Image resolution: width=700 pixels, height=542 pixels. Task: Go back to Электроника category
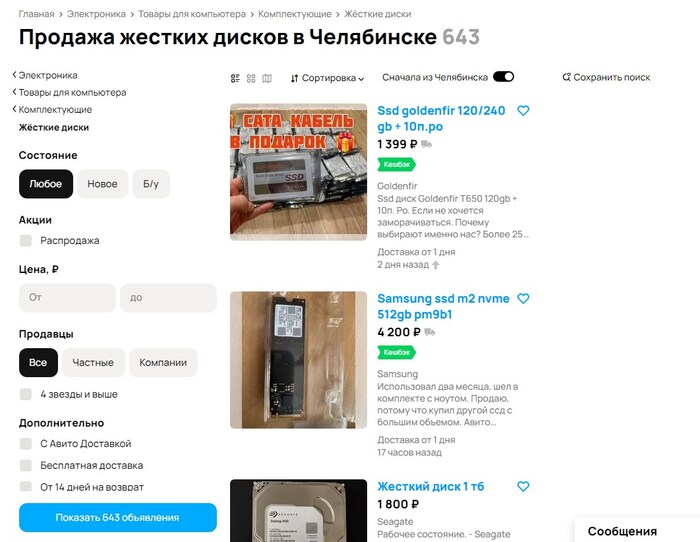(x=46, y=75)
